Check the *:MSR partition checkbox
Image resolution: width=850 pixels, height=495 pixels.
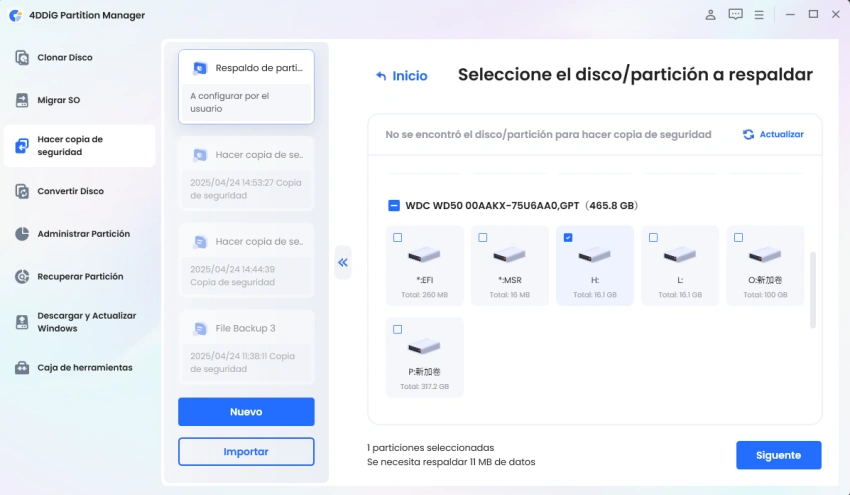click(482, 237)
